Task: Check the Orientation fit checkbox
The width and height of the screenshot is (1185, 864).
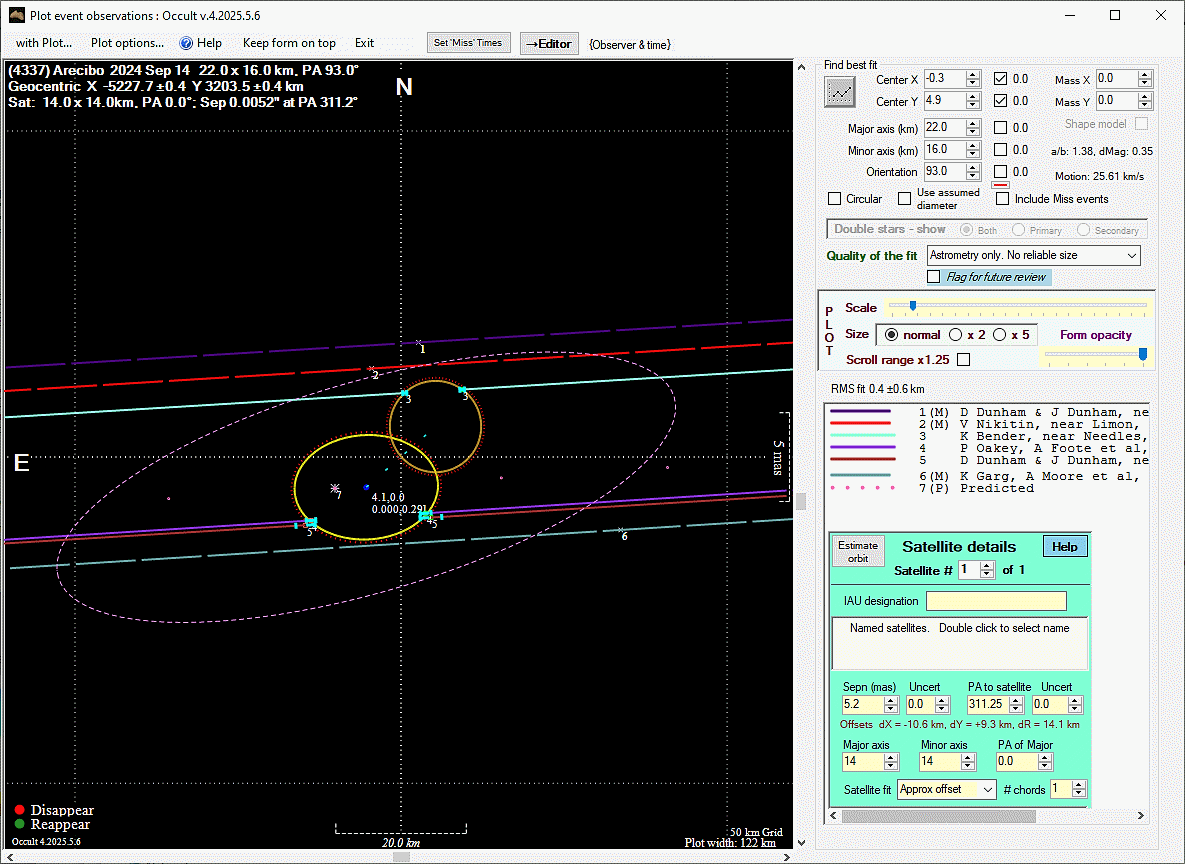Action: coord(1001,172)
